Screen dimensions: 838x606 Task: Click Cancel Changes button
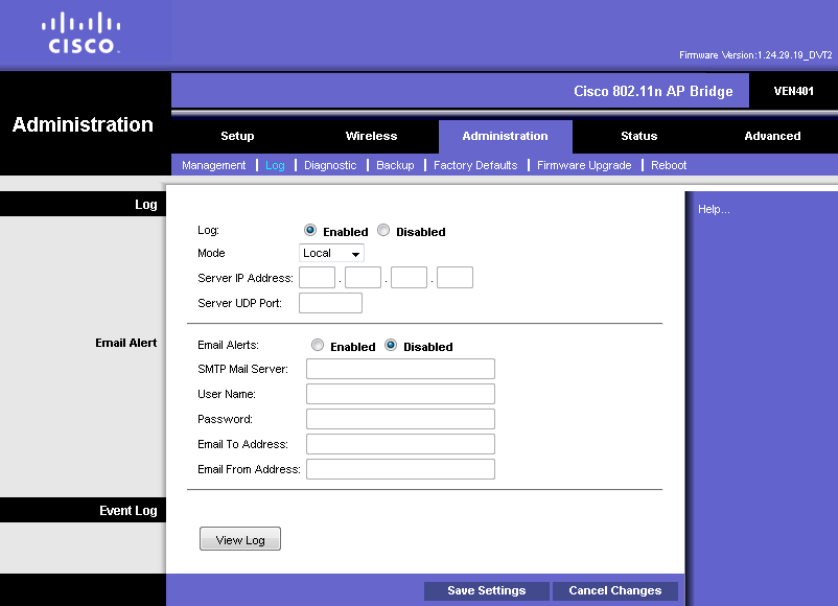pos(615,591)
